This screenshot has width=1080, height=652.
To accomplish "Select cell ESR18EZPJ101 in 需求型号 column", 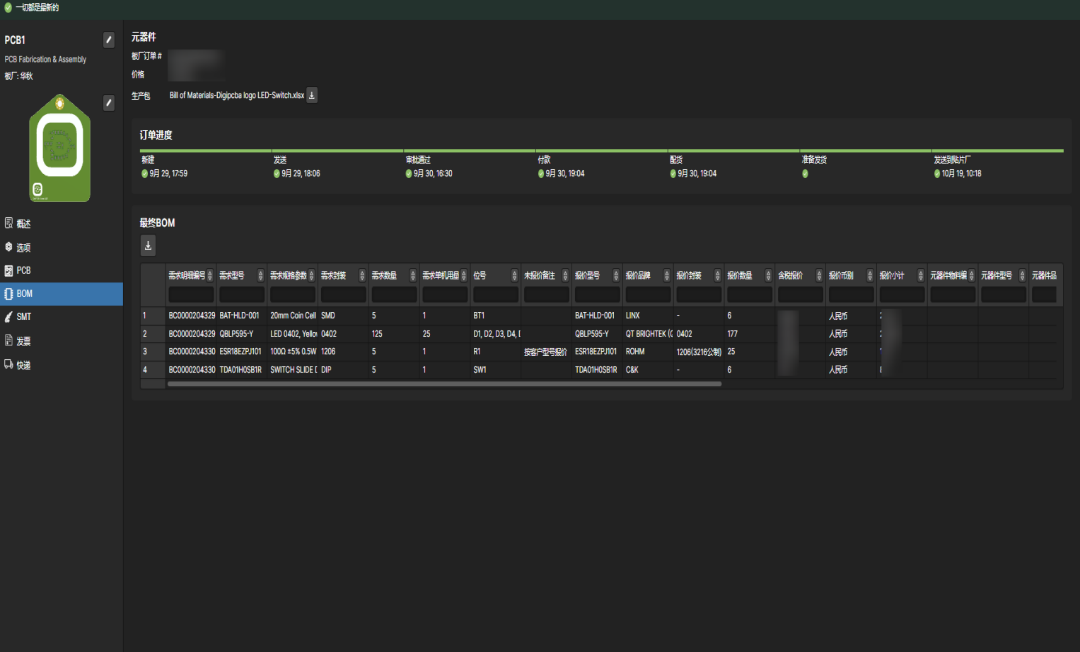I will click(242, 352).
